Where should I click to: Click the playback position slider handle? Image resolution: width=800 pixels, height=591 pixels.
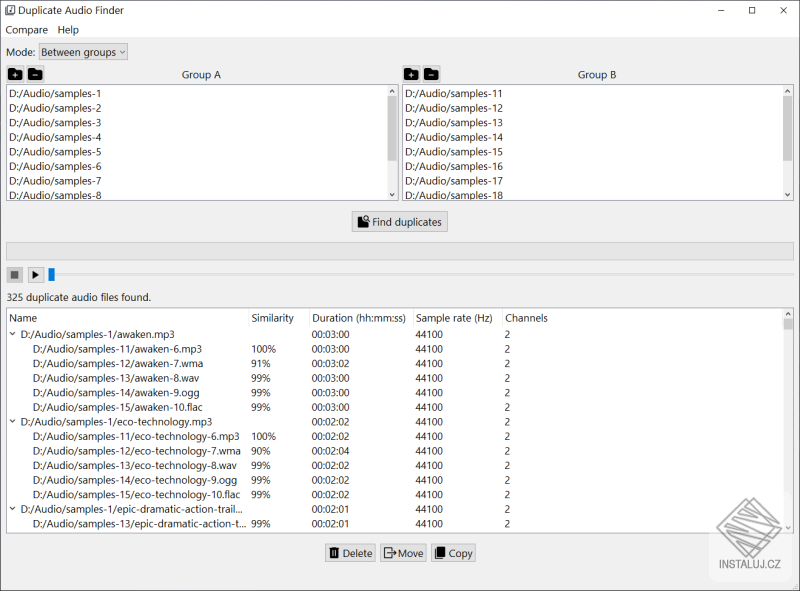[52, 275]
